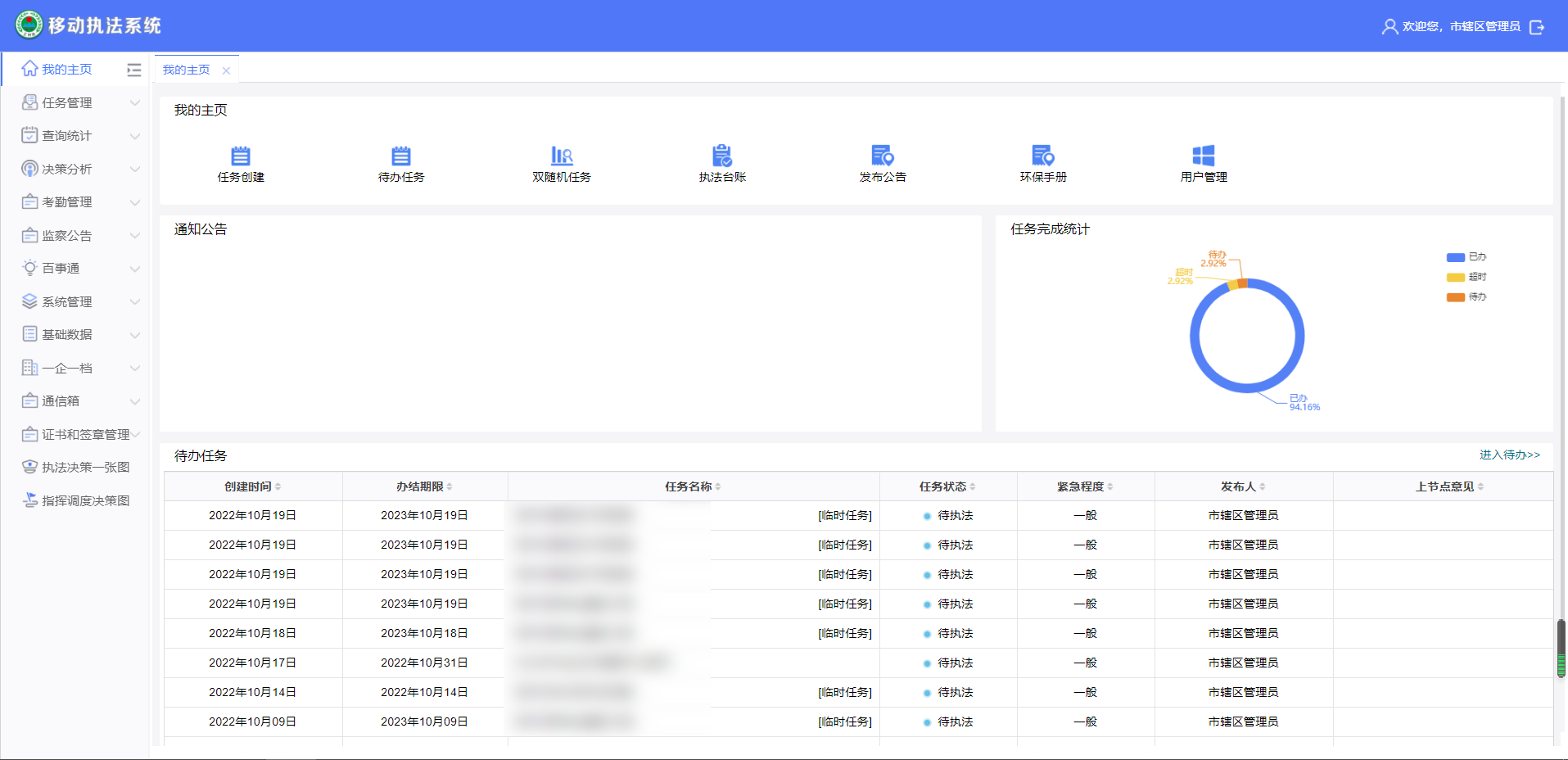Launch the 双随机任务 icon
The image size is (1568, 760).
562,156
